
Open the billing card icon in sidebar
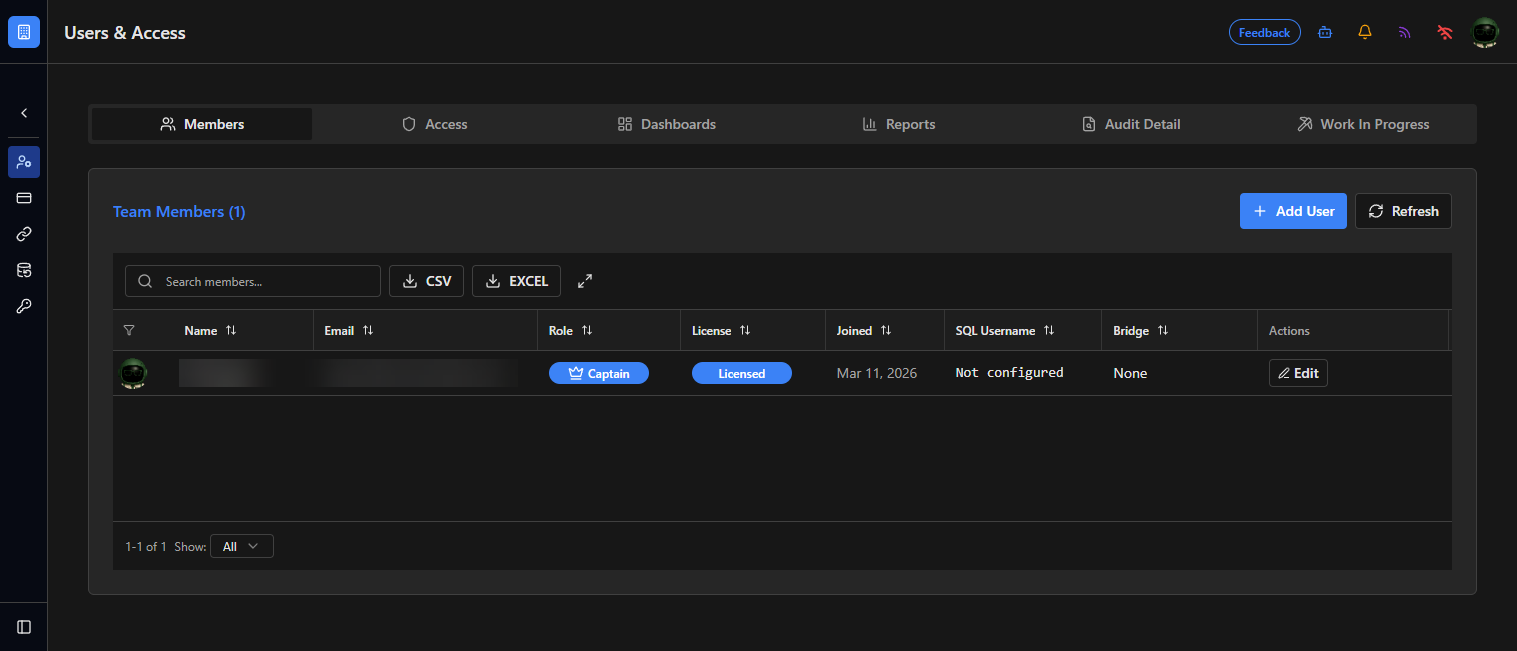click(24, 198)
